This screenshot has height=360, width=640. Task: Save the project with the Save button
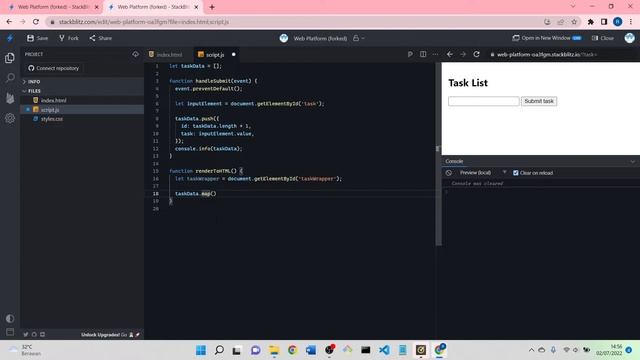37,38
